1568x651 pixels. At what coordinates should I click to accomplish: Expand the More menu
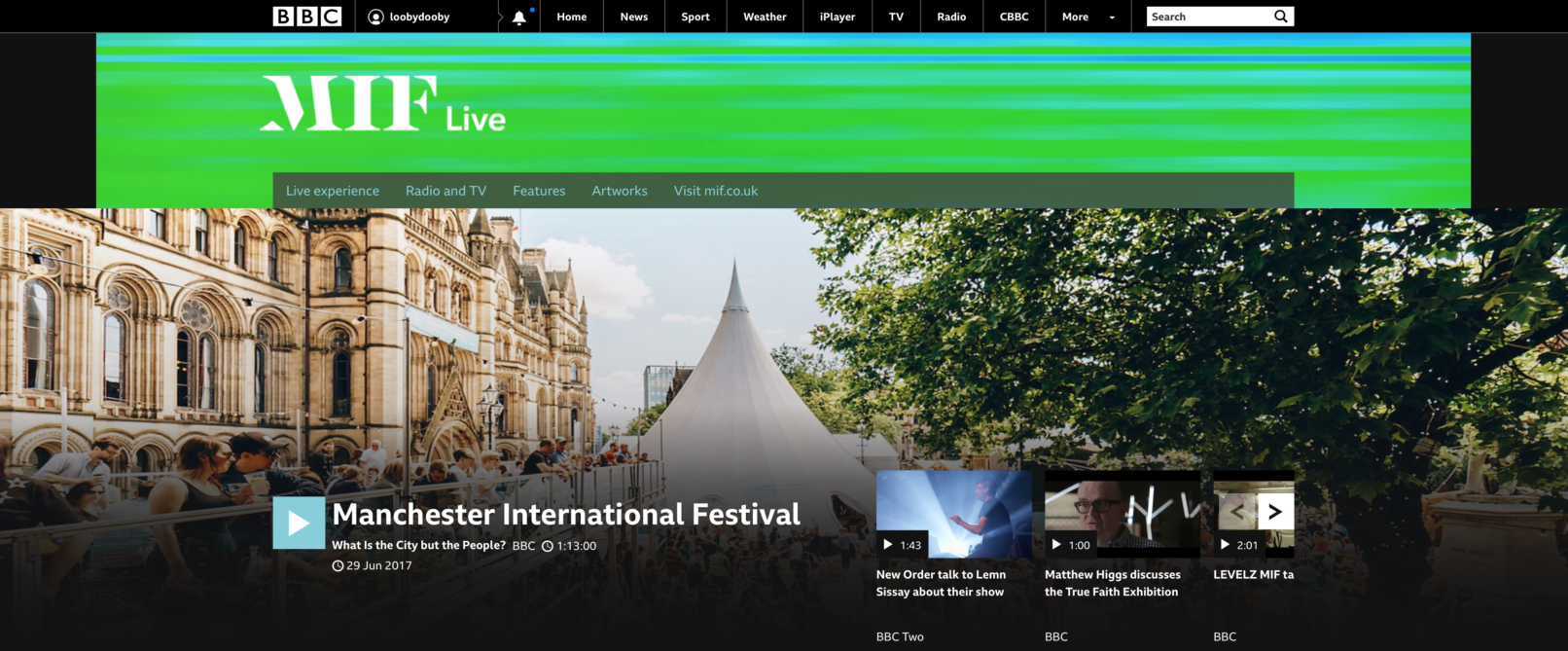pos(1087,17)
